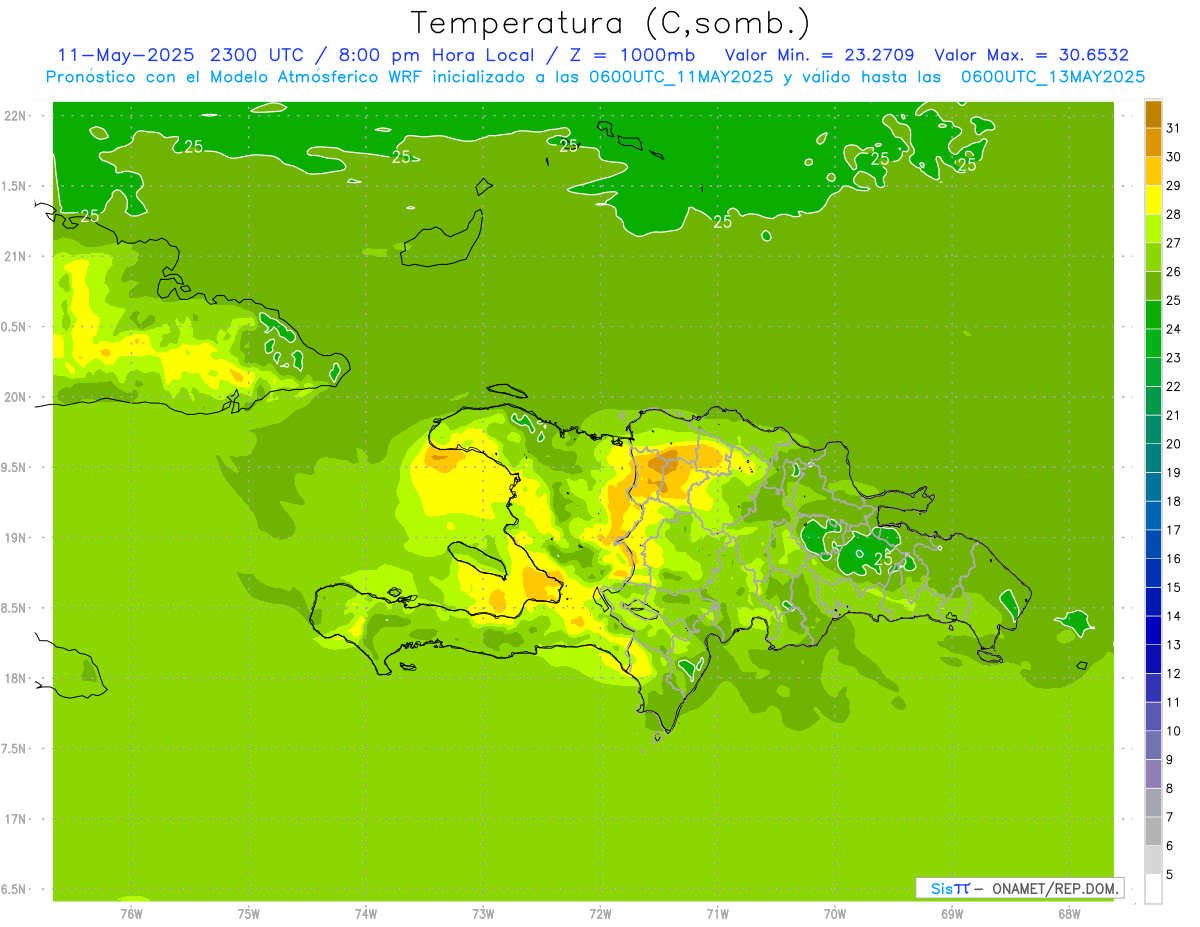Image resolution: width=1200 pixels, height=927 pixels.
Task: Click the "8:00 pm Hora Local" text
Action: 436,55
